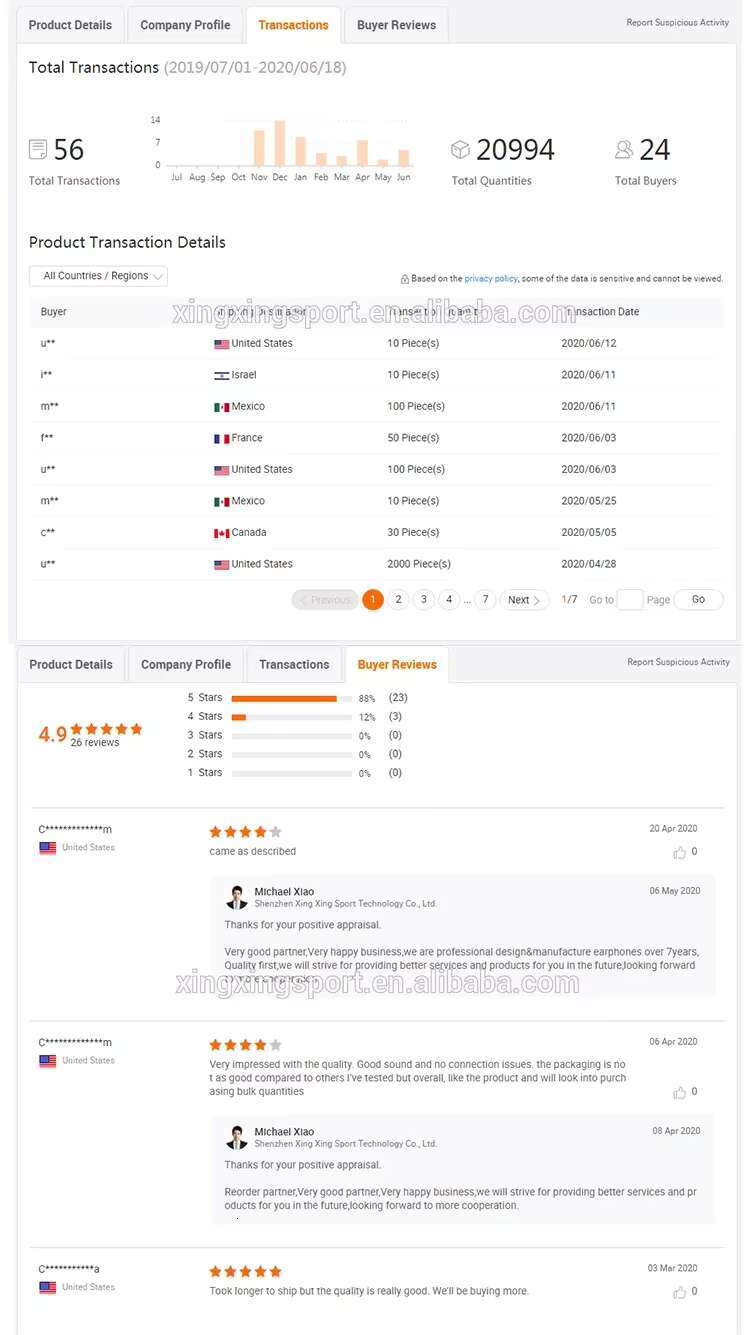Image resolution: width=750 pixels, height=1335 pixels.
Task: Click the Total Quantities box icon
Action: click(460, 150)
